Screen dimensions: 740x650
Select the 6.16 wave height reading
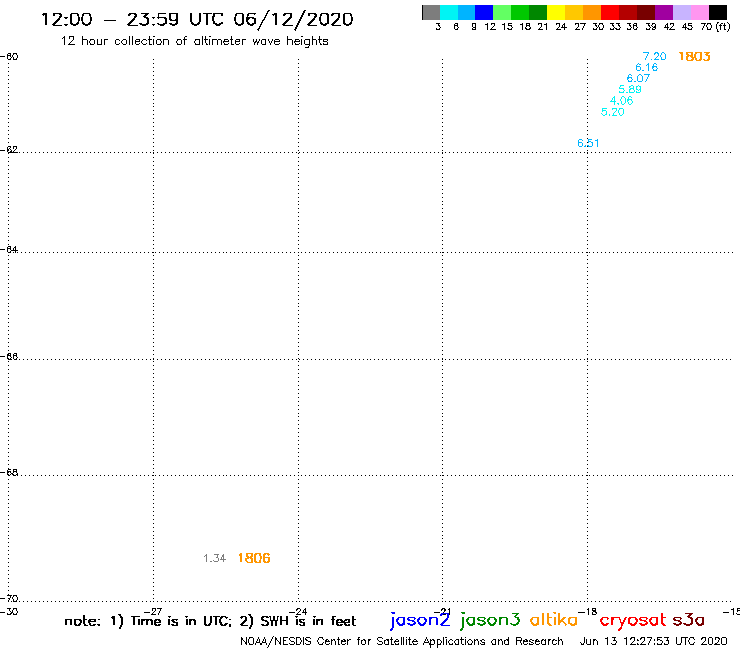[646, 68]
